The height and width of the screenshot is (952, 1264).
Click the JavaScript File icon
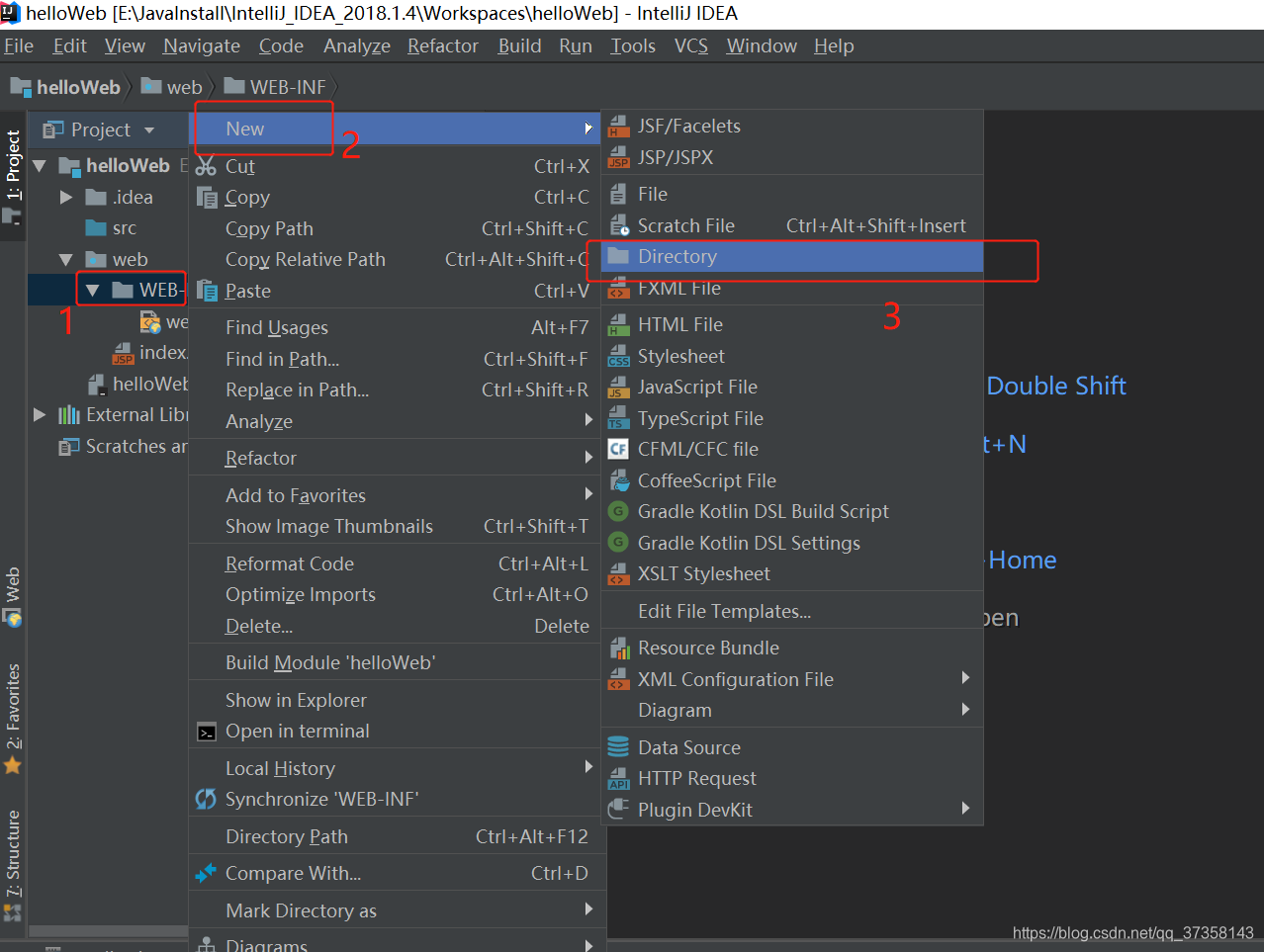pos(618,388)
